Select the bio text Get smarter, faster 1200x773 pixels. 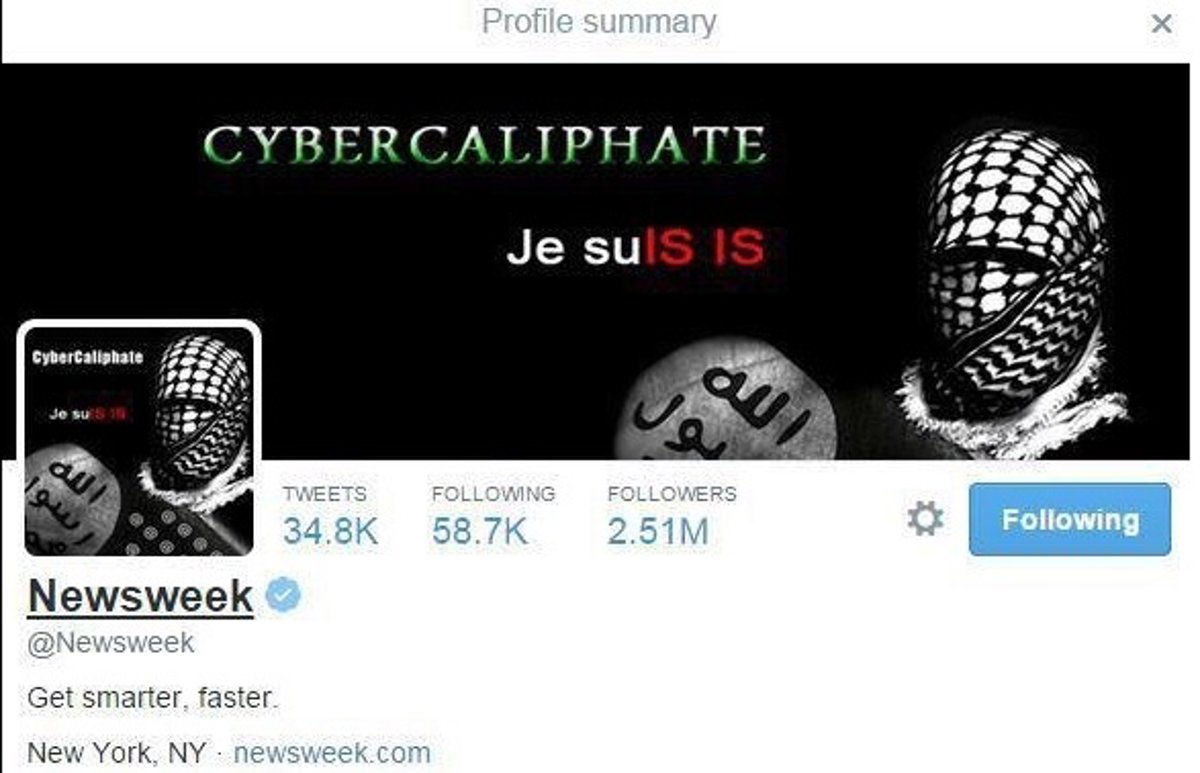click(153, 697)
